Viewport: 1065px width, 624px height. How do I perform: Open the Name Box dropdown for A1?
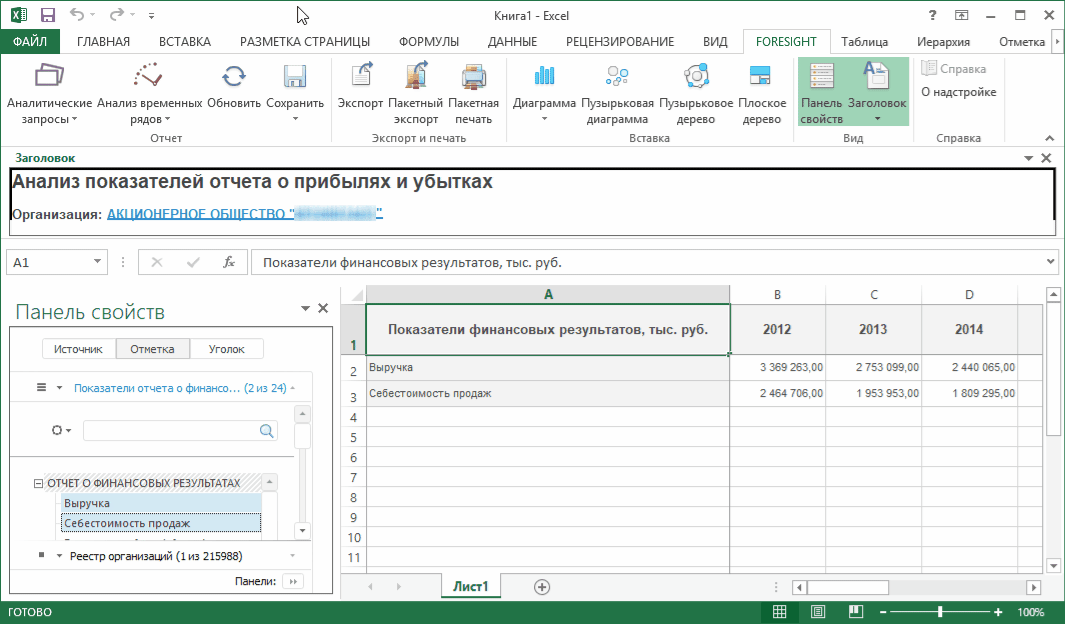point(98,262)
